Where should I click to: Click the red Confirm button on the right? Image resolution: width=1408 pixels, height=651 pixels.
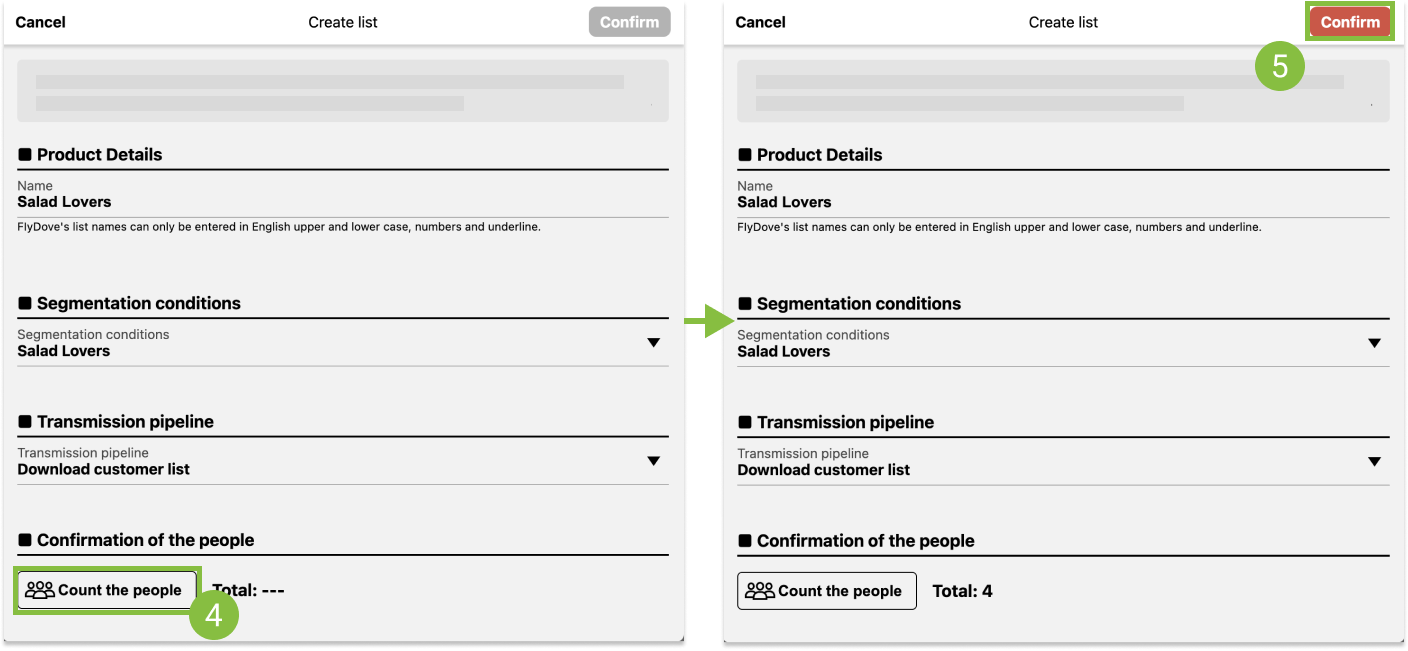(x=1349, y=22)
